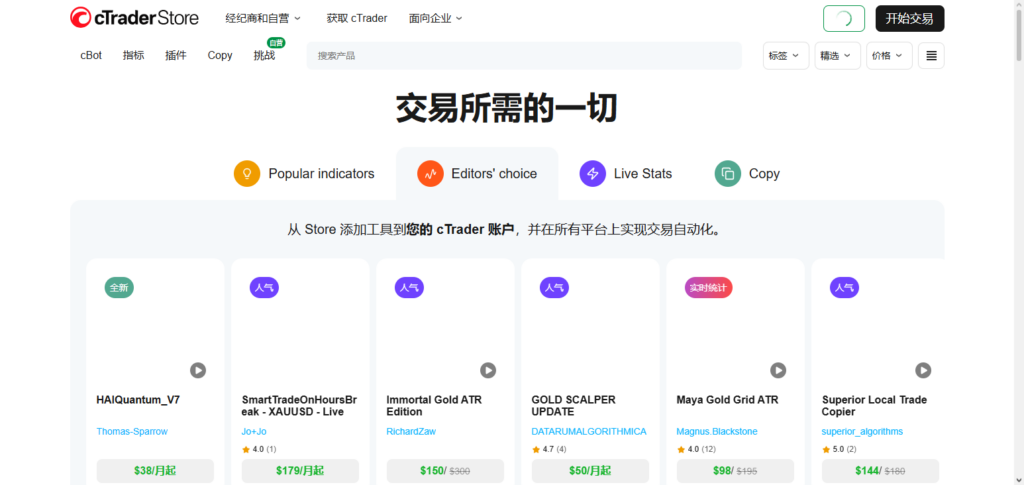Viewport: 1024px width, 485px height.
Task: Go to the 插件 category
Action: (176, 55)
